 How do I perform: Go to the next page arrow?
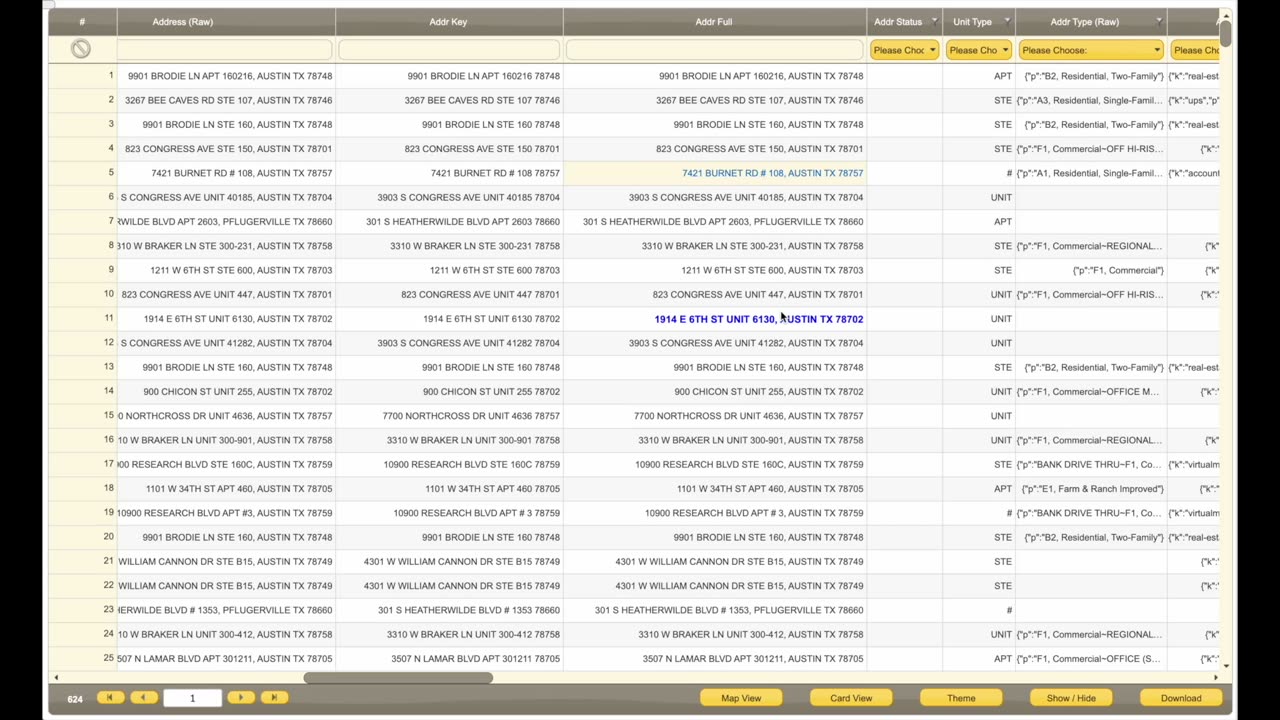tap(240, 698)
